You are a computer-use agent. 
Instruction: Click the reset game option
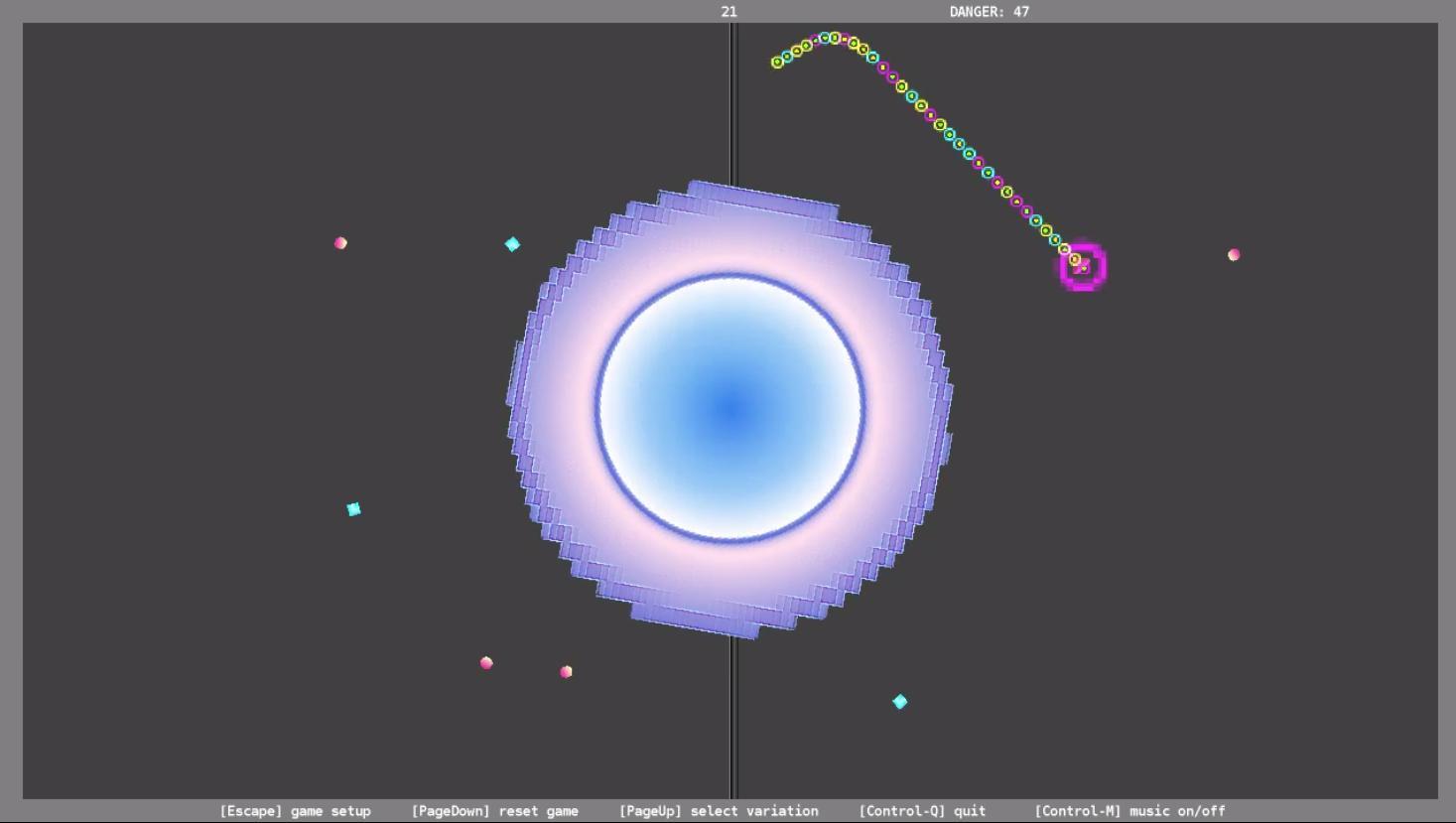click(494, 811)
